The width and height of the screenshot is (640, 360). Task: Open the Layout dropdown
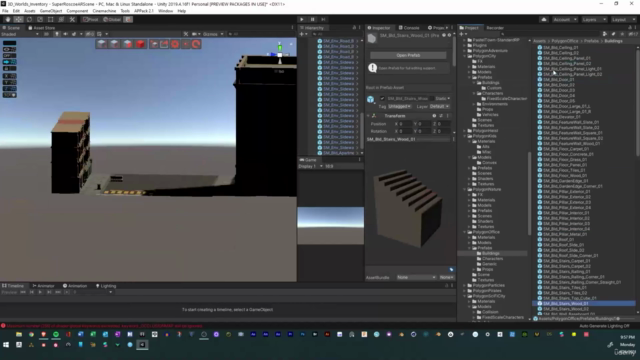pyautogui.click(x=623, y=19)
